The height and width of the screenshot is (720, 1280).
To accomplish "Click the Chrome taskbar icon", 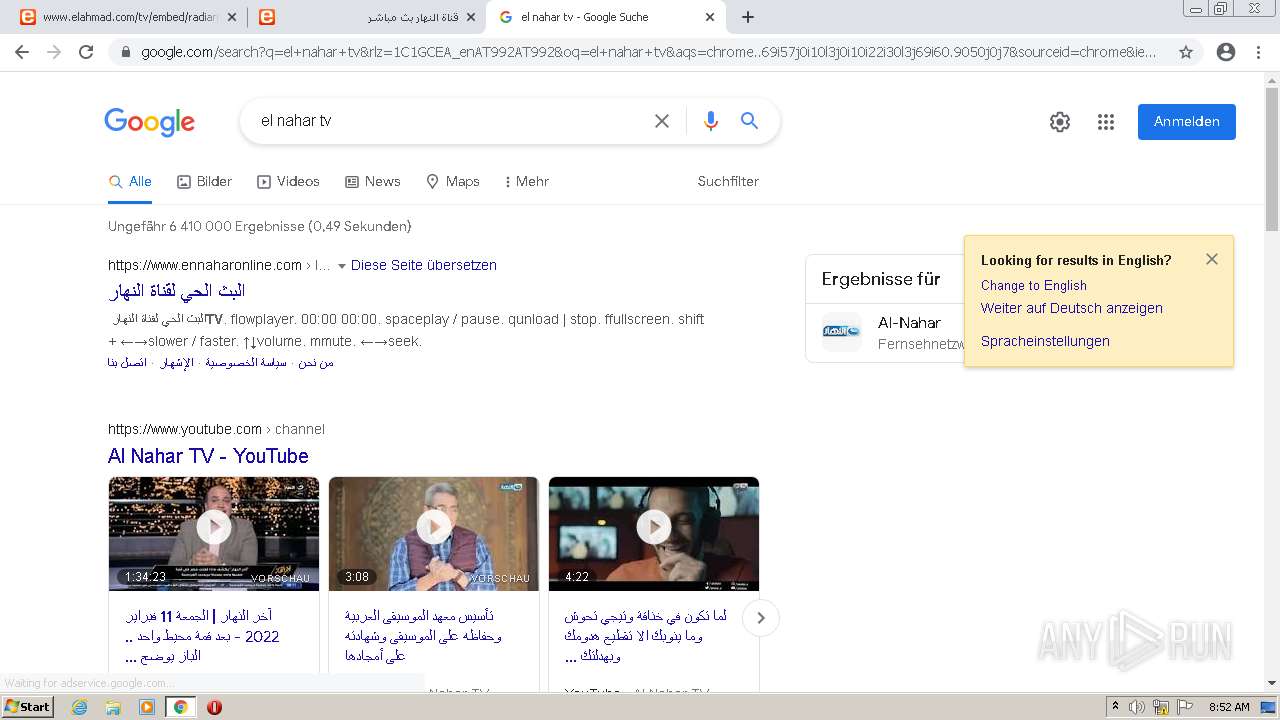I will pyautogui.click(x=180, y=707).
